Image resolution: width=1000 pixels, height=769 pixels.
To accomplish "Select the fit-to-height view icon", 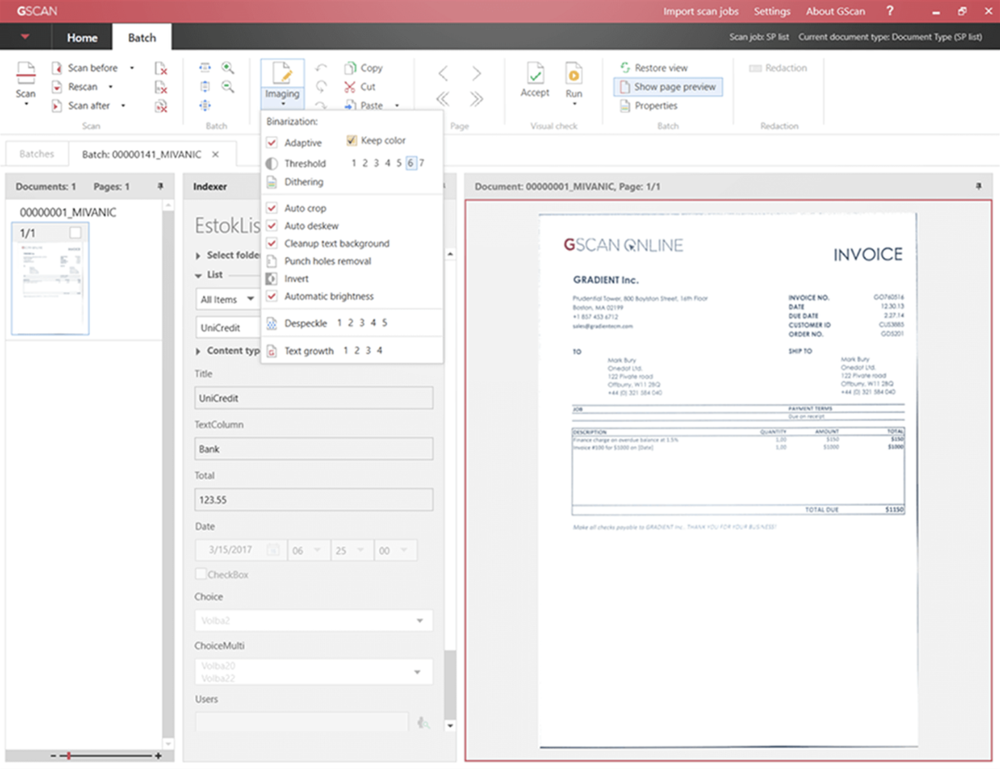I will [x=205, y=87].
